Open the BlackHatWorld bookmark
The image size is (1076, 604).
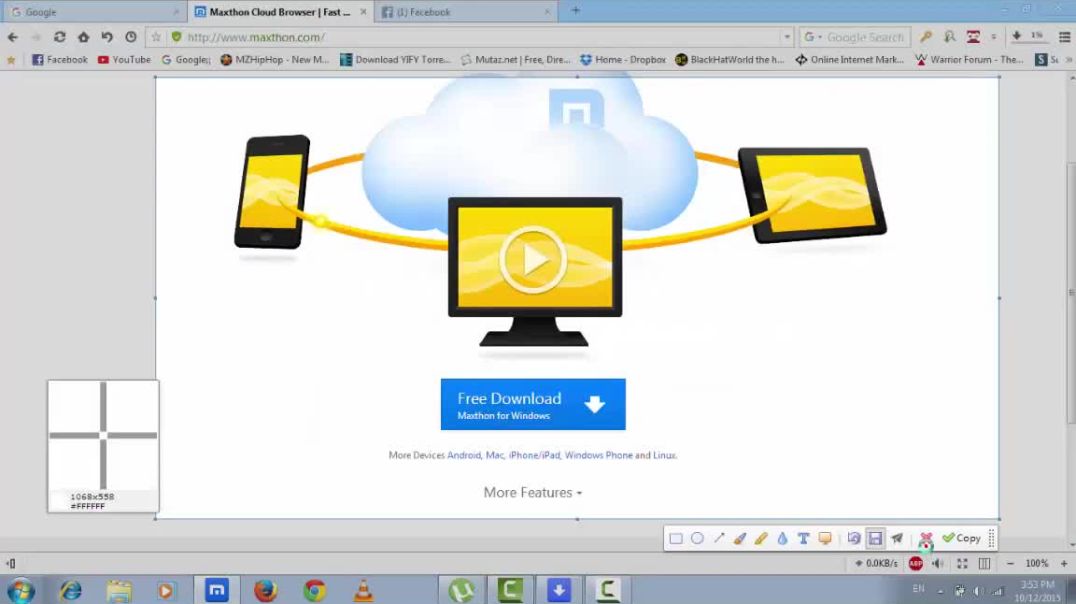tap(729, 60)
